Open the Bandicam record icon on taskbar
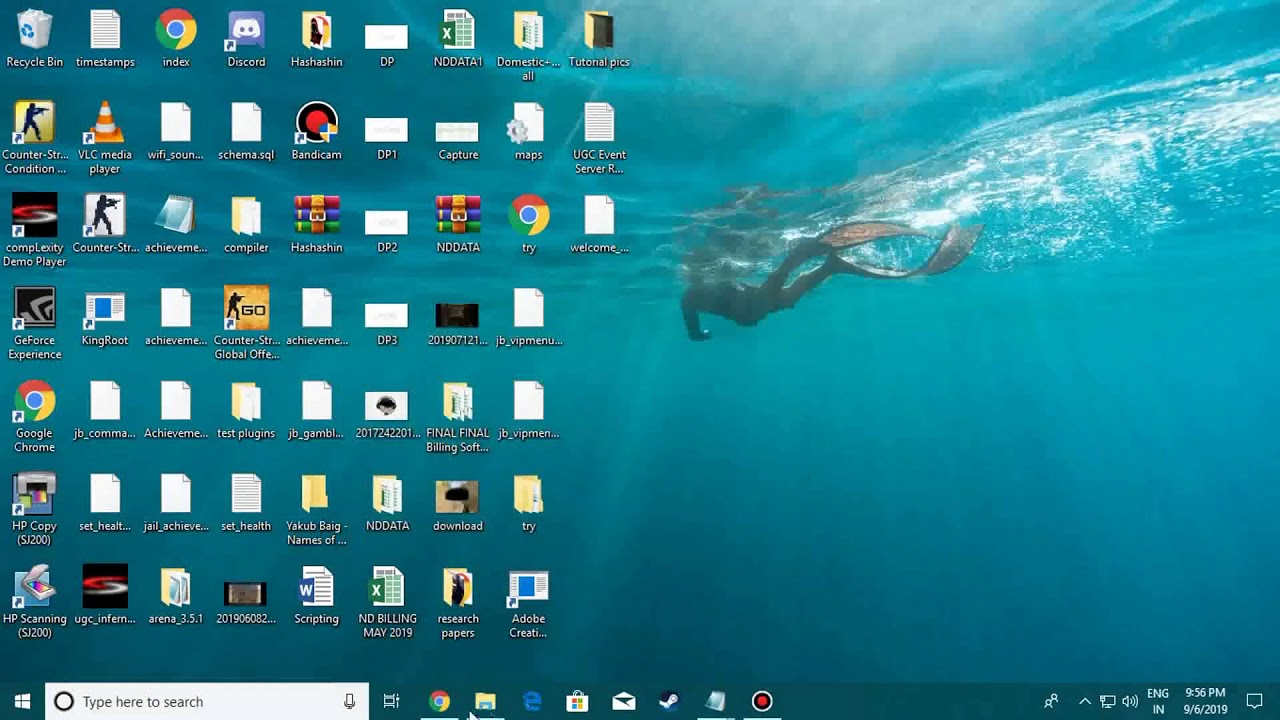Screen dimensions: 1280x720 point(762,701)
